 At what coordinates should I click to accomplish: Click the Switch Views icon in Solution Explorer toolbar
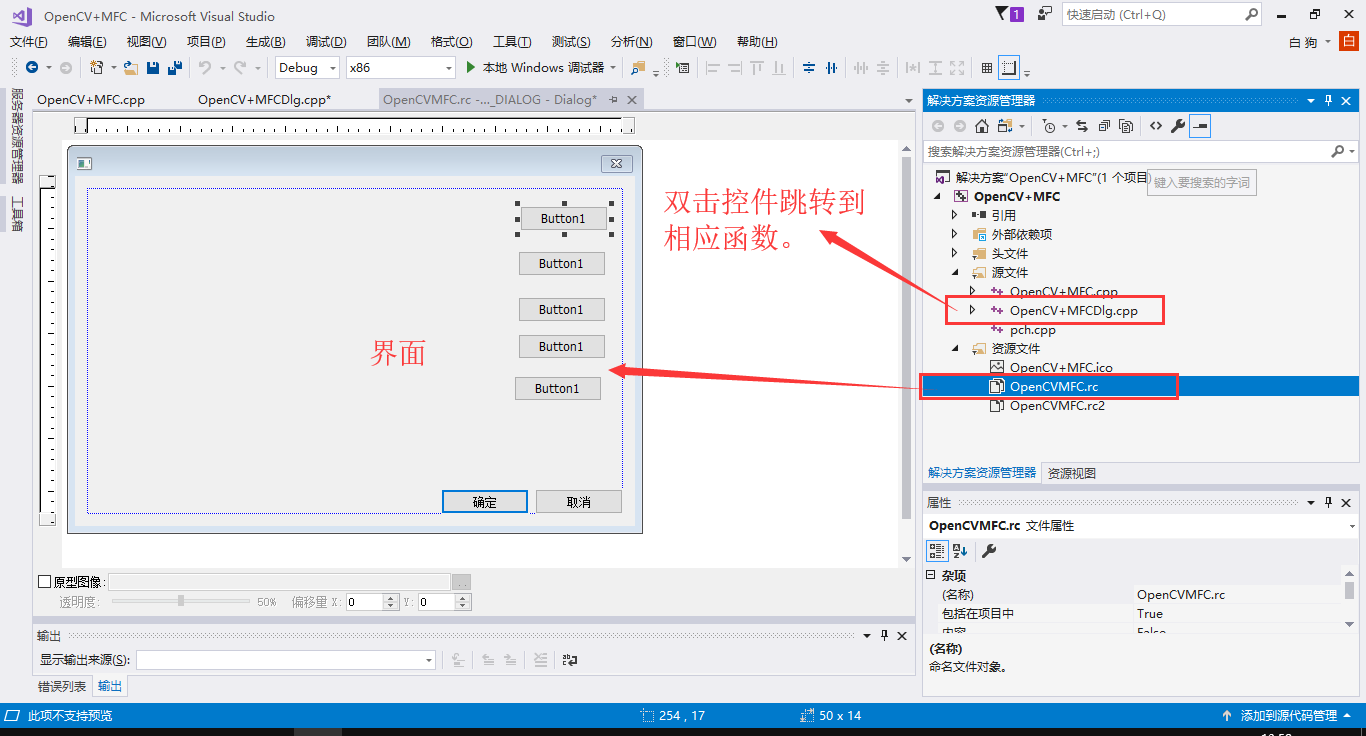click(1004, 126)
